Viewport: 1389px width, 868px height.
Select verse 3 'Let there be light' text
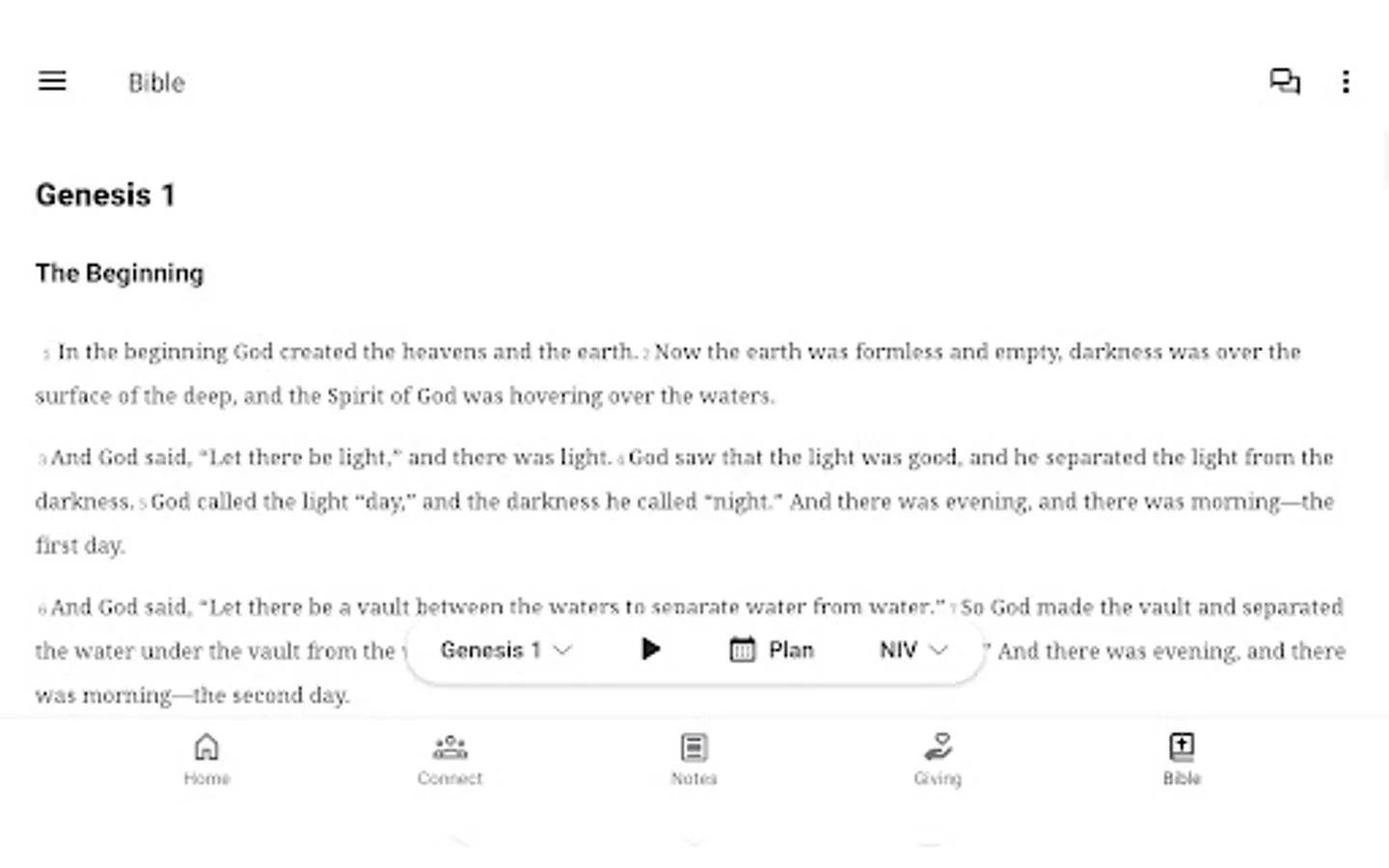tap(331, 457)
